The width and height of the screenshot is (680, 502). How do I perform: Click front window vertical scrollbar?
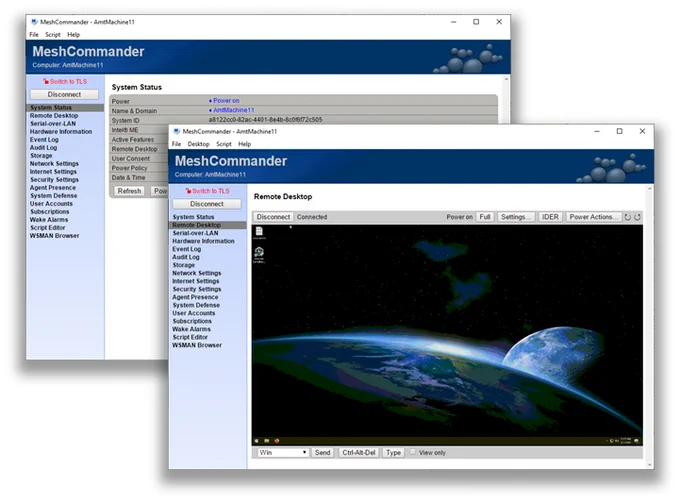click(x=650, y=326)
